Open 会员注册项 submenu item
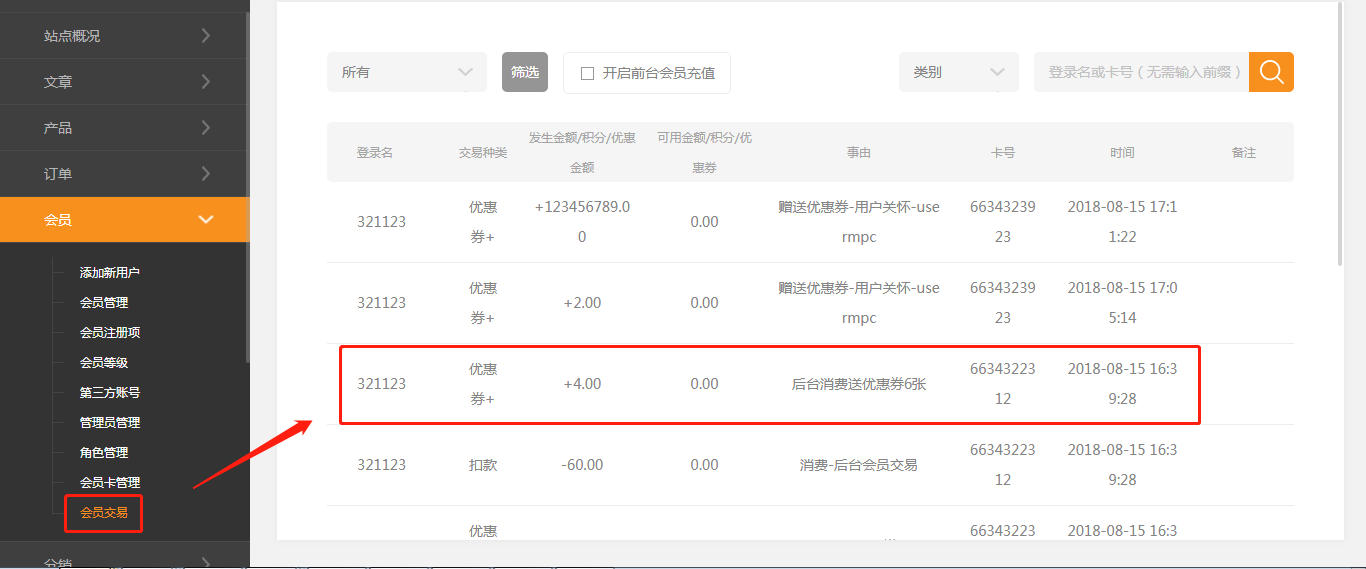 pyautogui.click(x=110, y=332)
